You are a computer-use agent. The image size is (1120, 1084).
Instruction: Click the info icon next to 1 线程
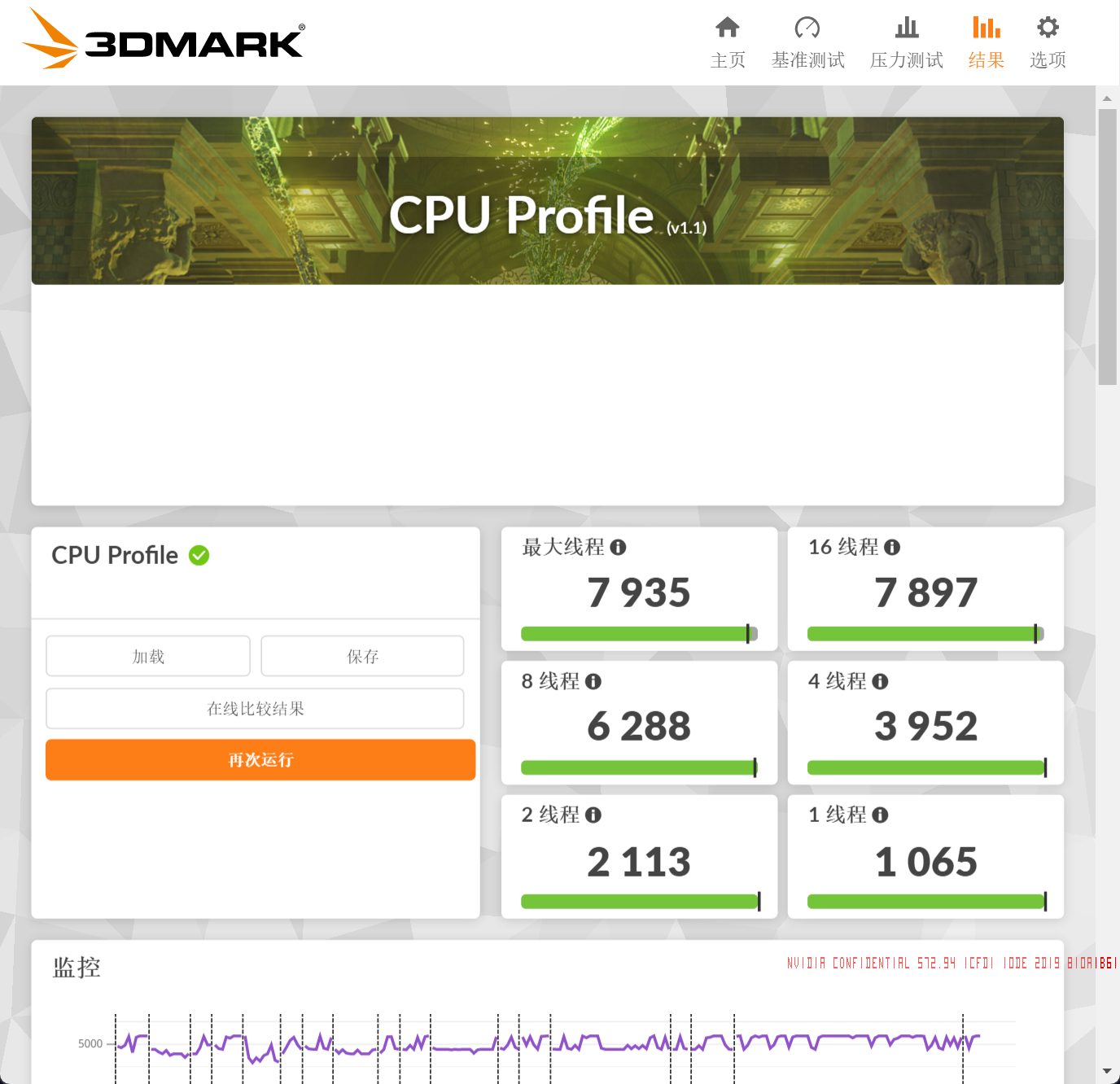pos(880,815)
